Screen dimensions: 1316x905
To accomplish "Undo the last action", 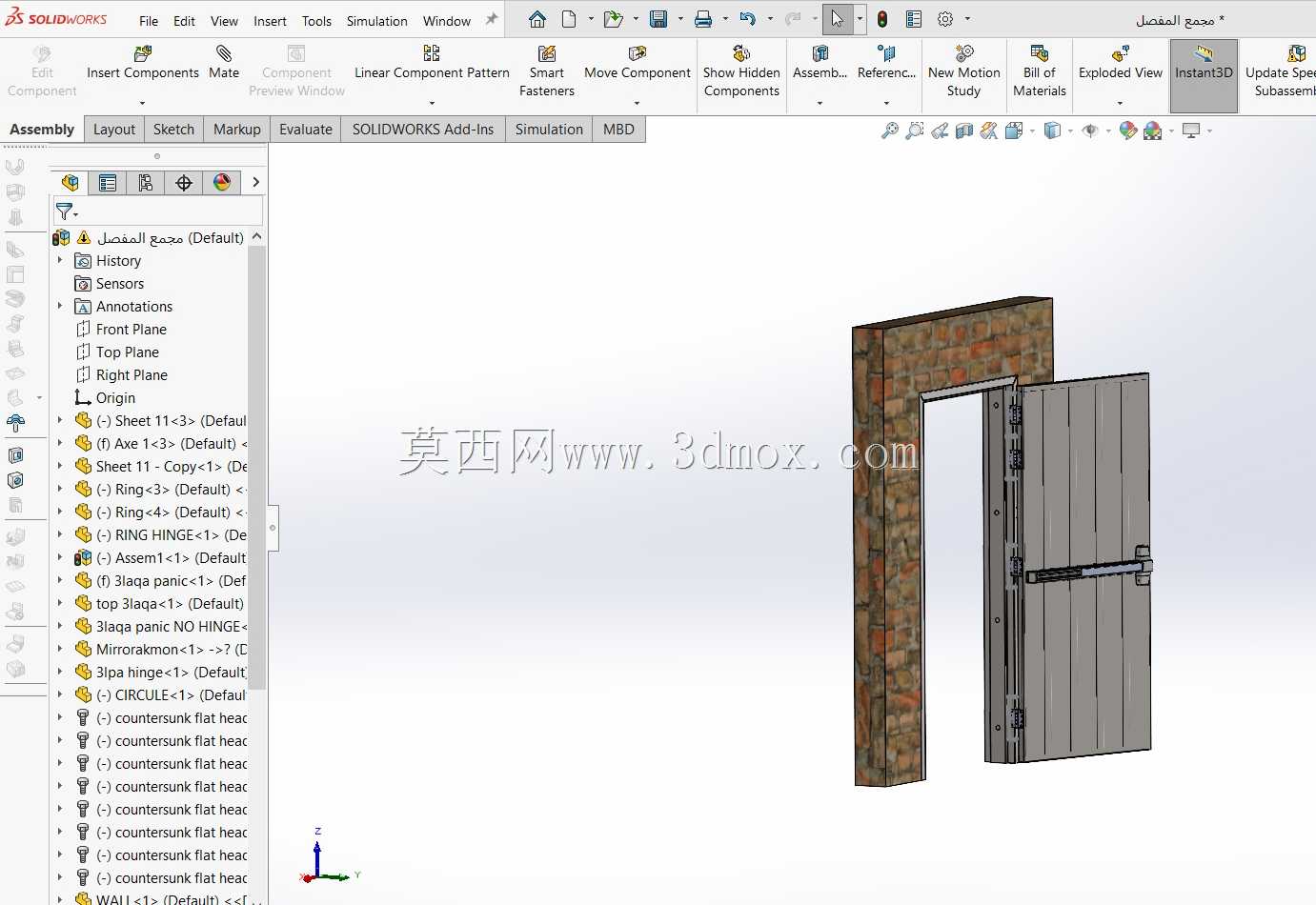I will 748,19.
